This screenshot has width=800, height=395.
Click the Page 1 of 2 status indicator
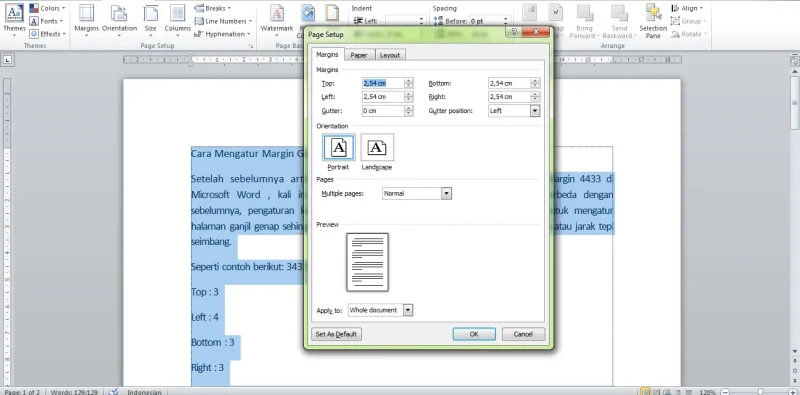point(22,392)
